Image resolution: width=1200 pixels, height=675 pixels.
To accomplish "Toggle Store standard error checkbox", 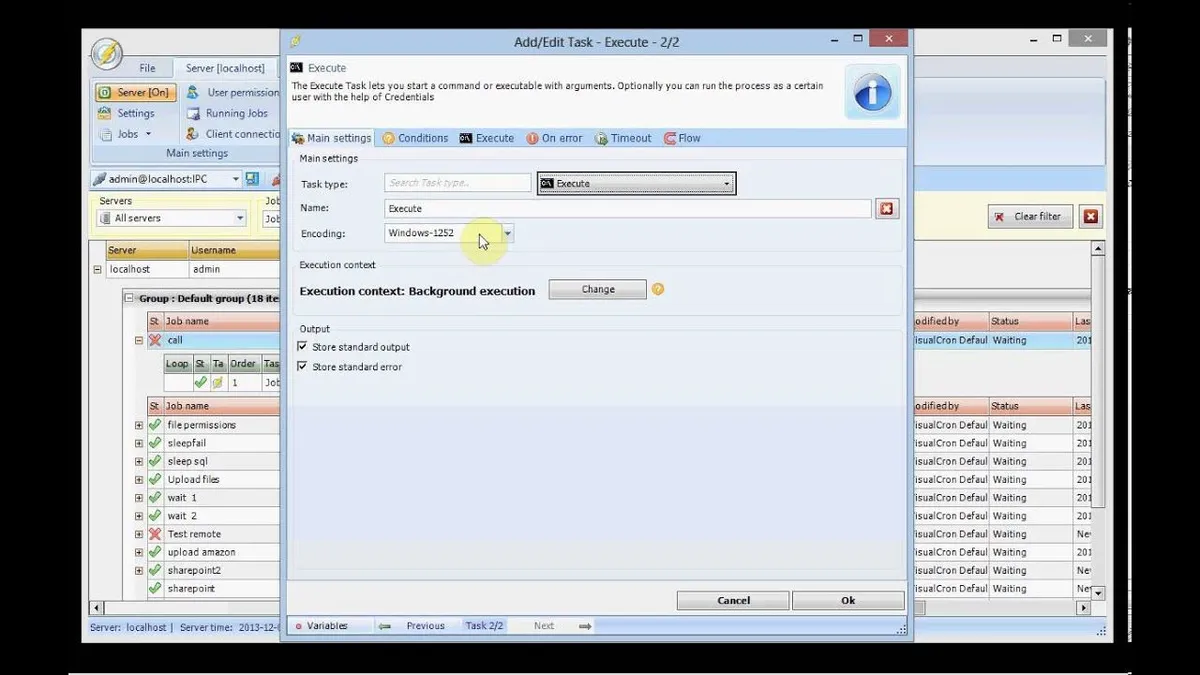I will (303, 367).
